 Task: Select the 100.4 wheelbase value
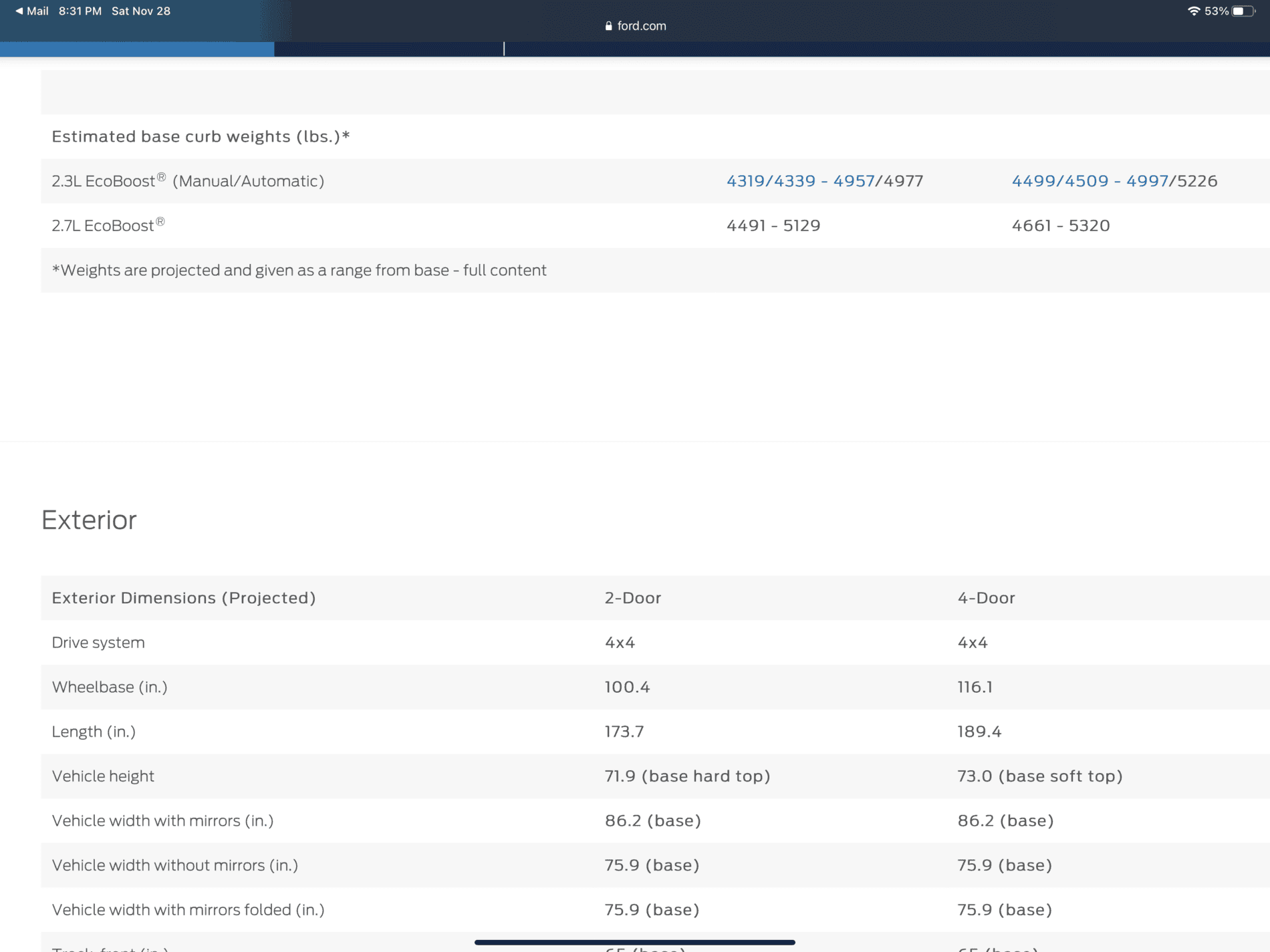627,687
